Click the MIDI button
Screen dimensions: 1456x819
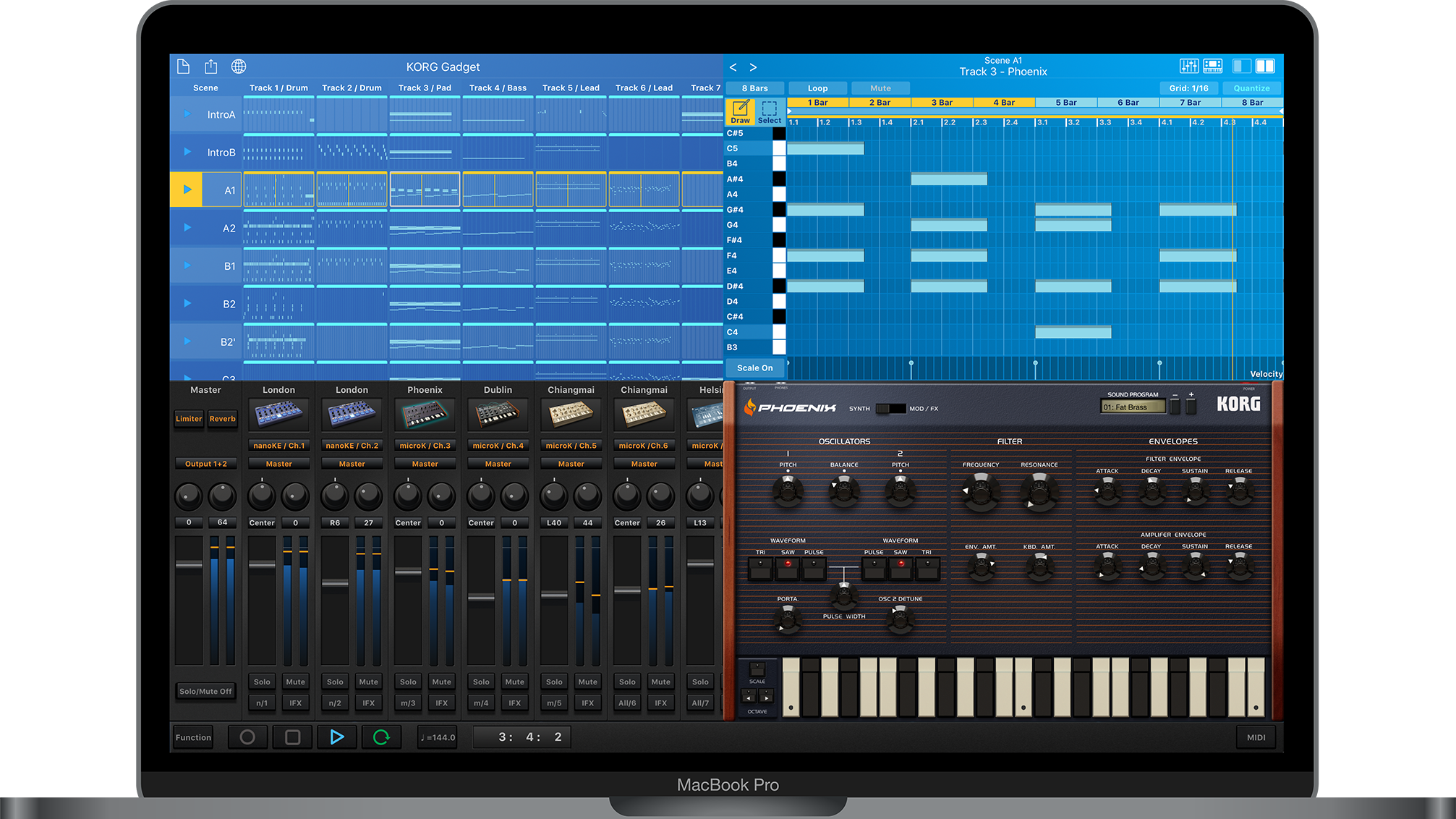(x=1256, y=737)
